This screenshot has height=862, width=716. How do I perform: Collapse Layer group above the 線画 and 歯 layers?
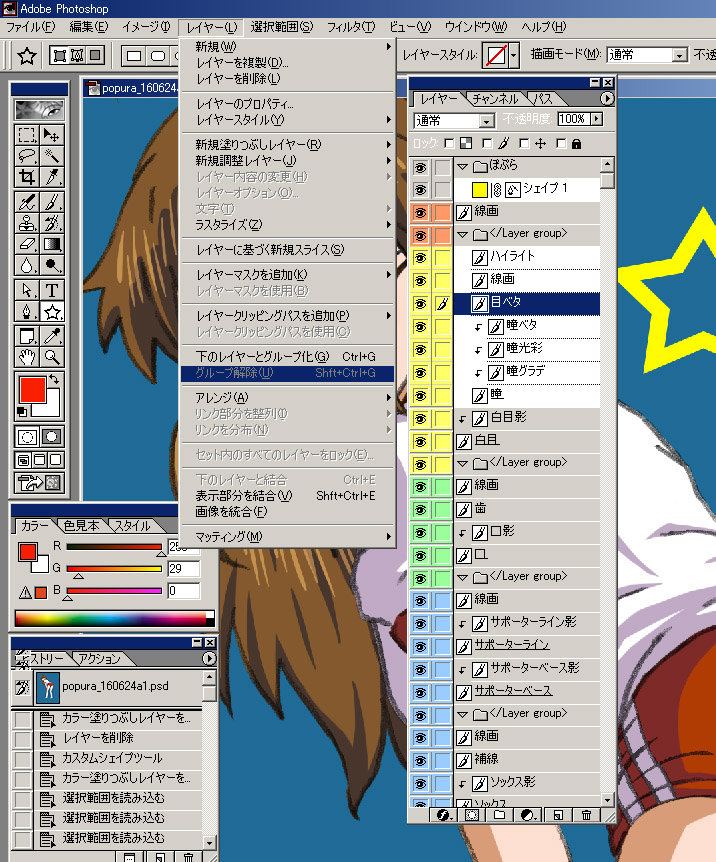(462, 464)
